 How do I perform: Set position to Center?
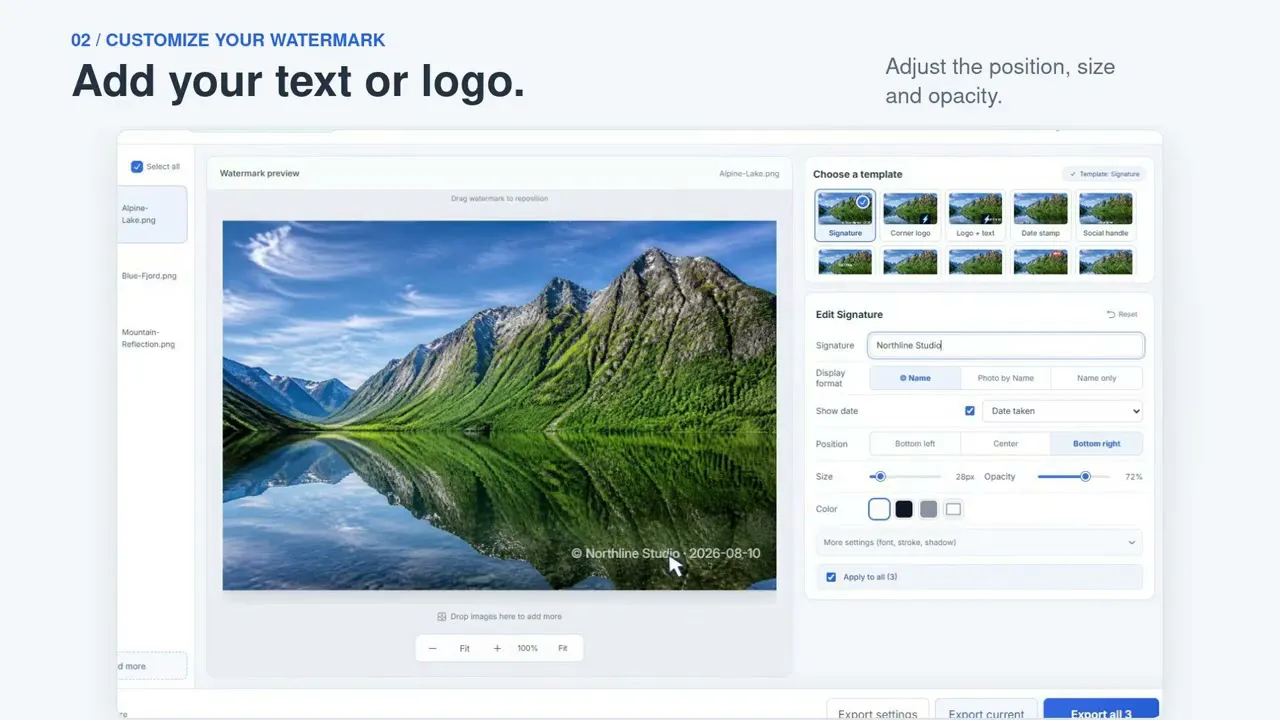click(1006, 444)
